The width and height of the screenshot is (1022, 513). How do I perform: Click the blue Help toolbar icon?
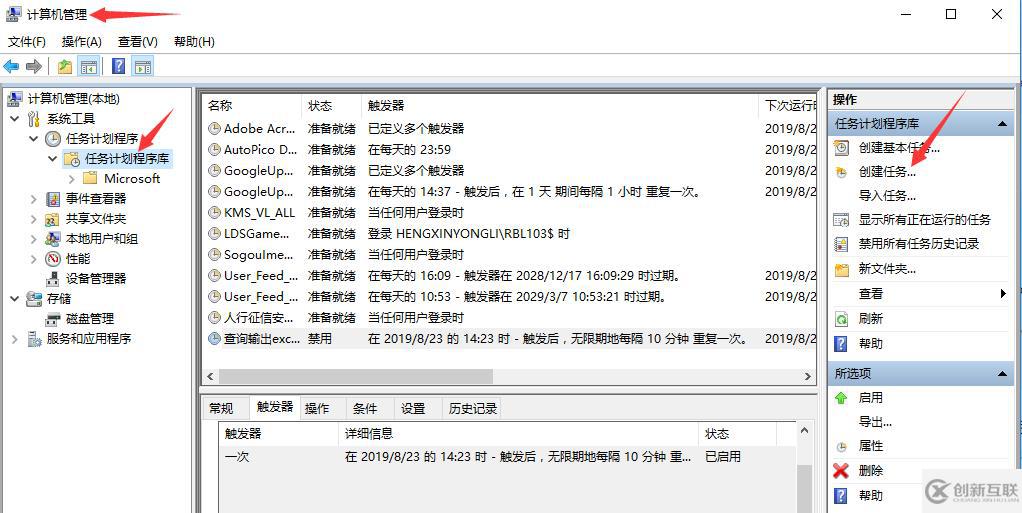click(x=119, y=66)
